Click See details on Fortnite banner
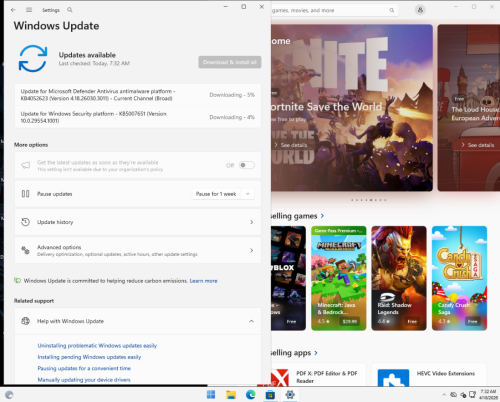The width and height of the screenshot is (500, 402). pyautogui.click(x=291, y=145)
